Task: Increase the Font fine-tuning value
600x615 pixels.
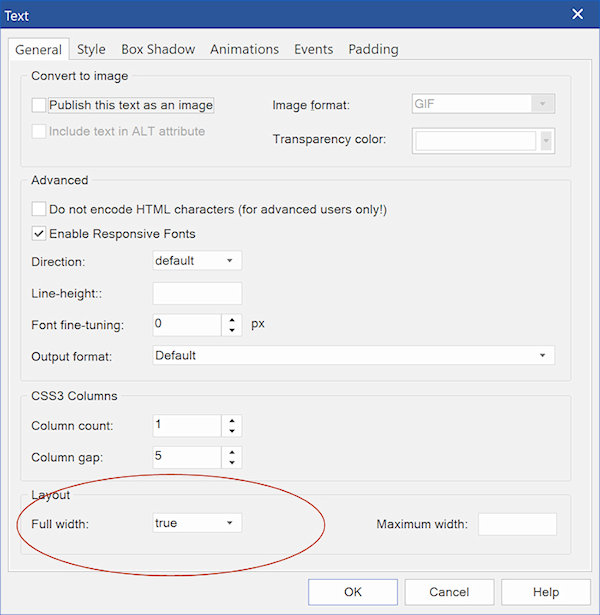Action: tap(232, 319)
